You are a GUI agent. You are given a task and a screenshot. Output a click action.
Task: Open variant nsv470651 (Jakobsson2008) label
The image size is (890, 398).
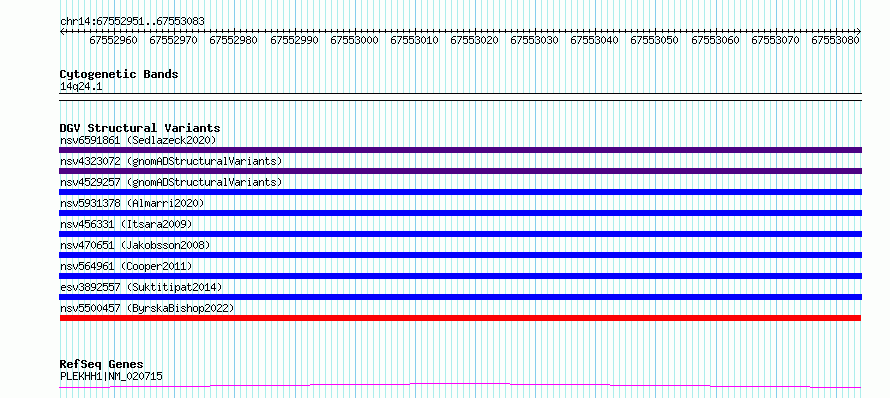[x=135, y=245]
